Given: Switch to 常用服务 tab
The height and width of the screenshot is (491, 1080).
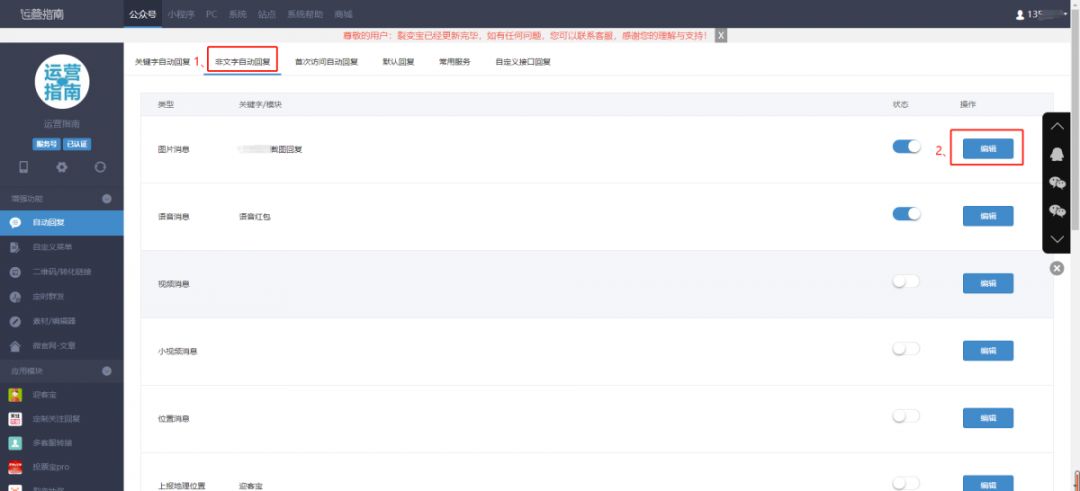Looking at the screenshot, I should 455,62.
